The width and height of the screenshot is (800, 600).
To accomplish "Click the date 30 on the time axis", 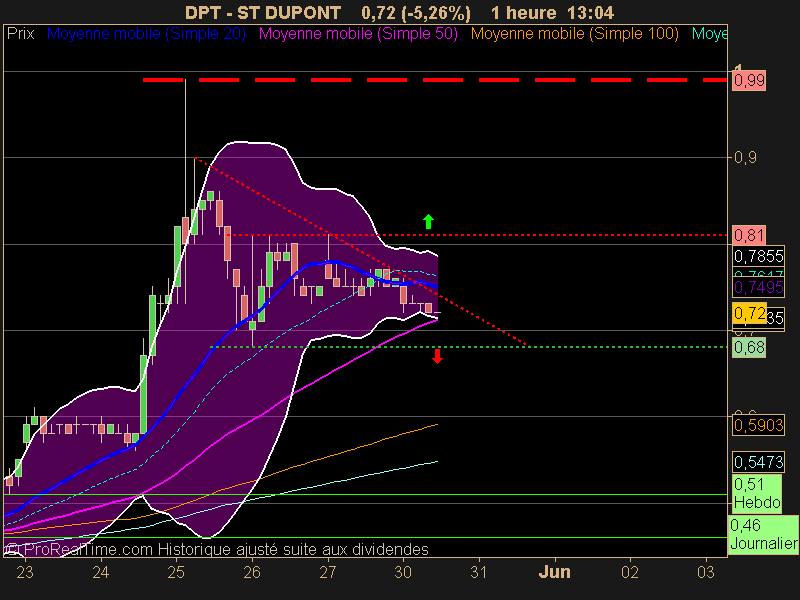I will (x=403, y=572).
